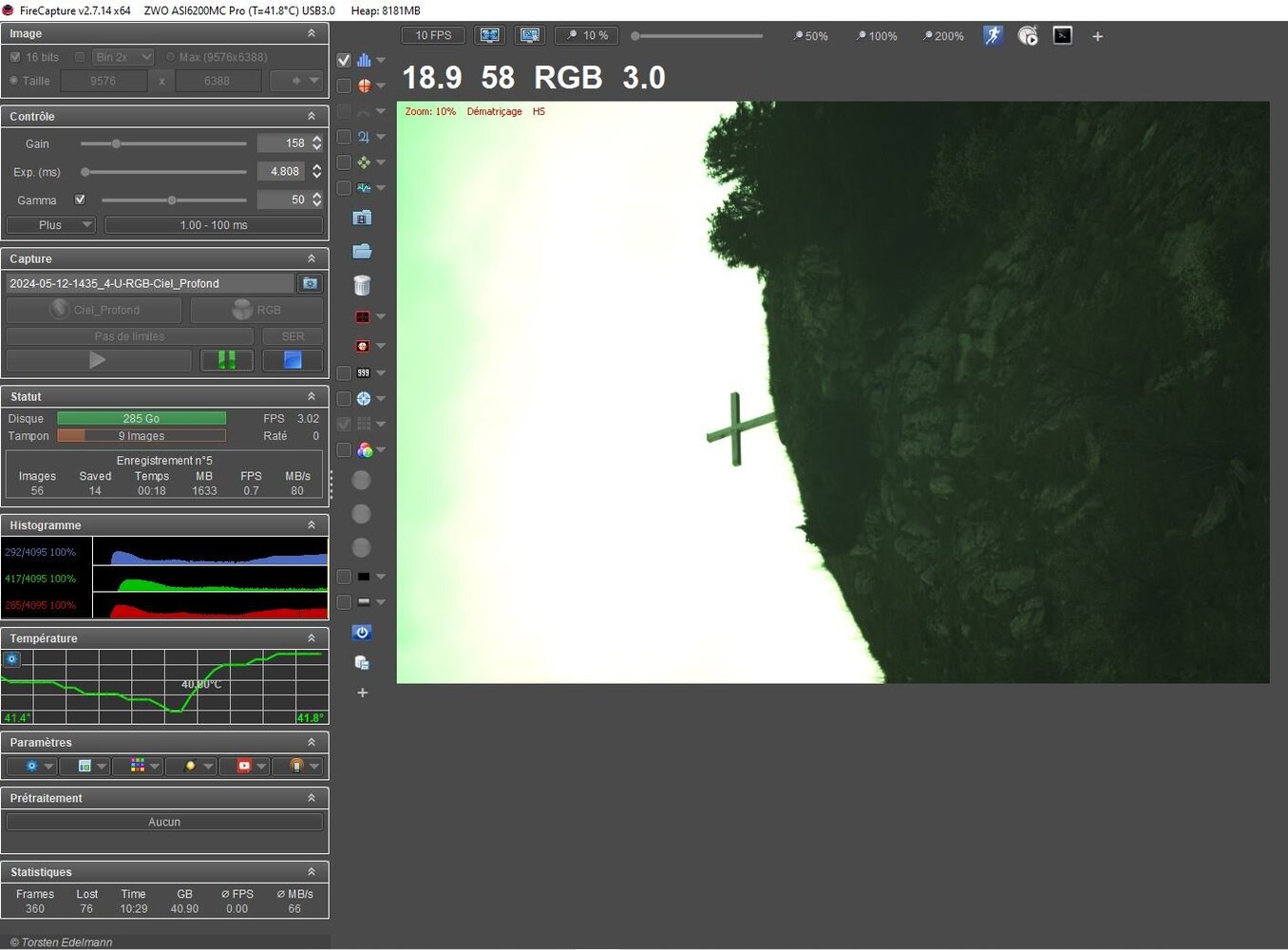Click the snapshot icon beside the filename

point(310,283)
